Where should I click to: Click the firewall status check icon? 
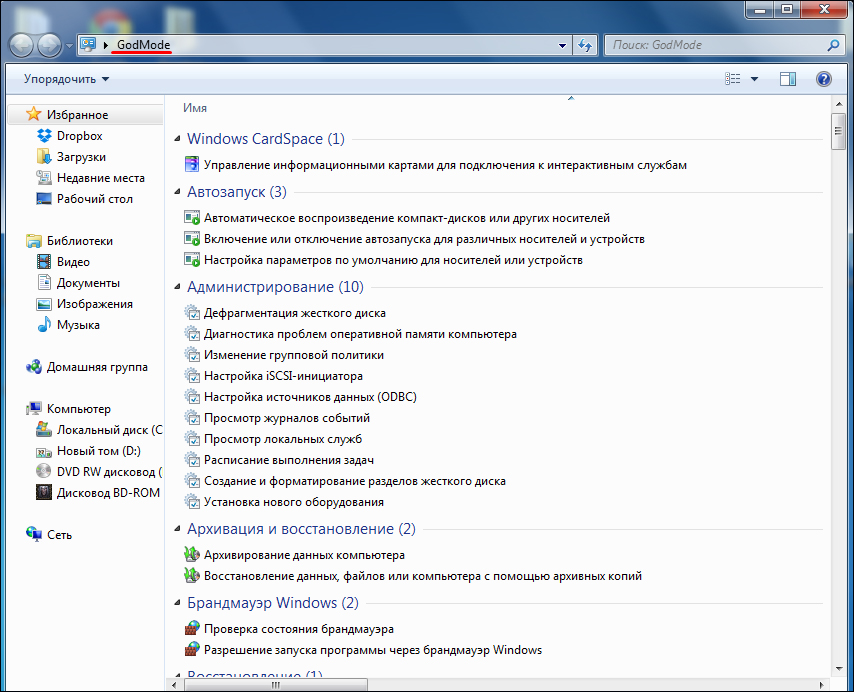coord(193,629)
